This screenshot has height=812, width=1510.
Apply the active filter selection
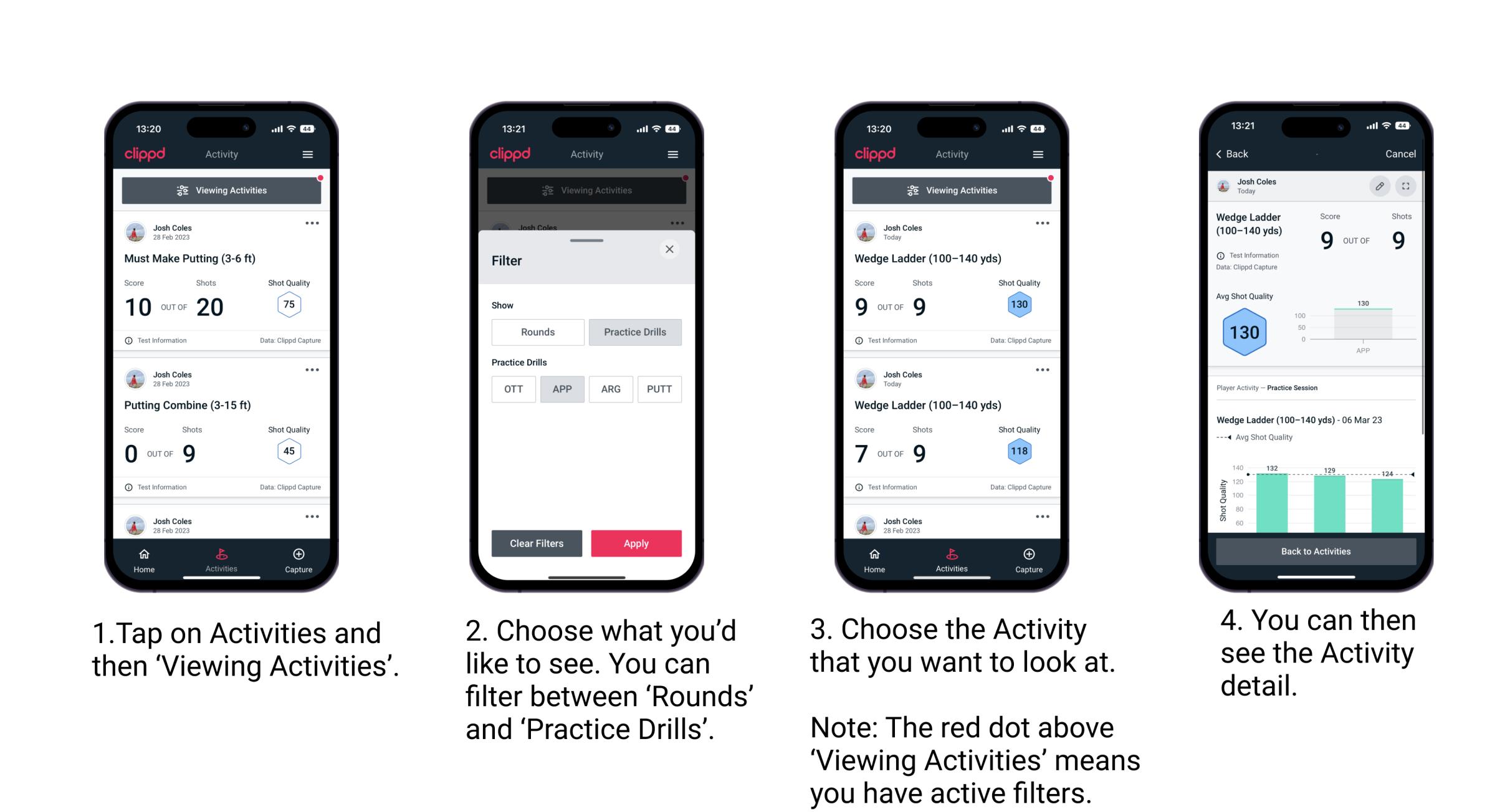click(639, 542)
